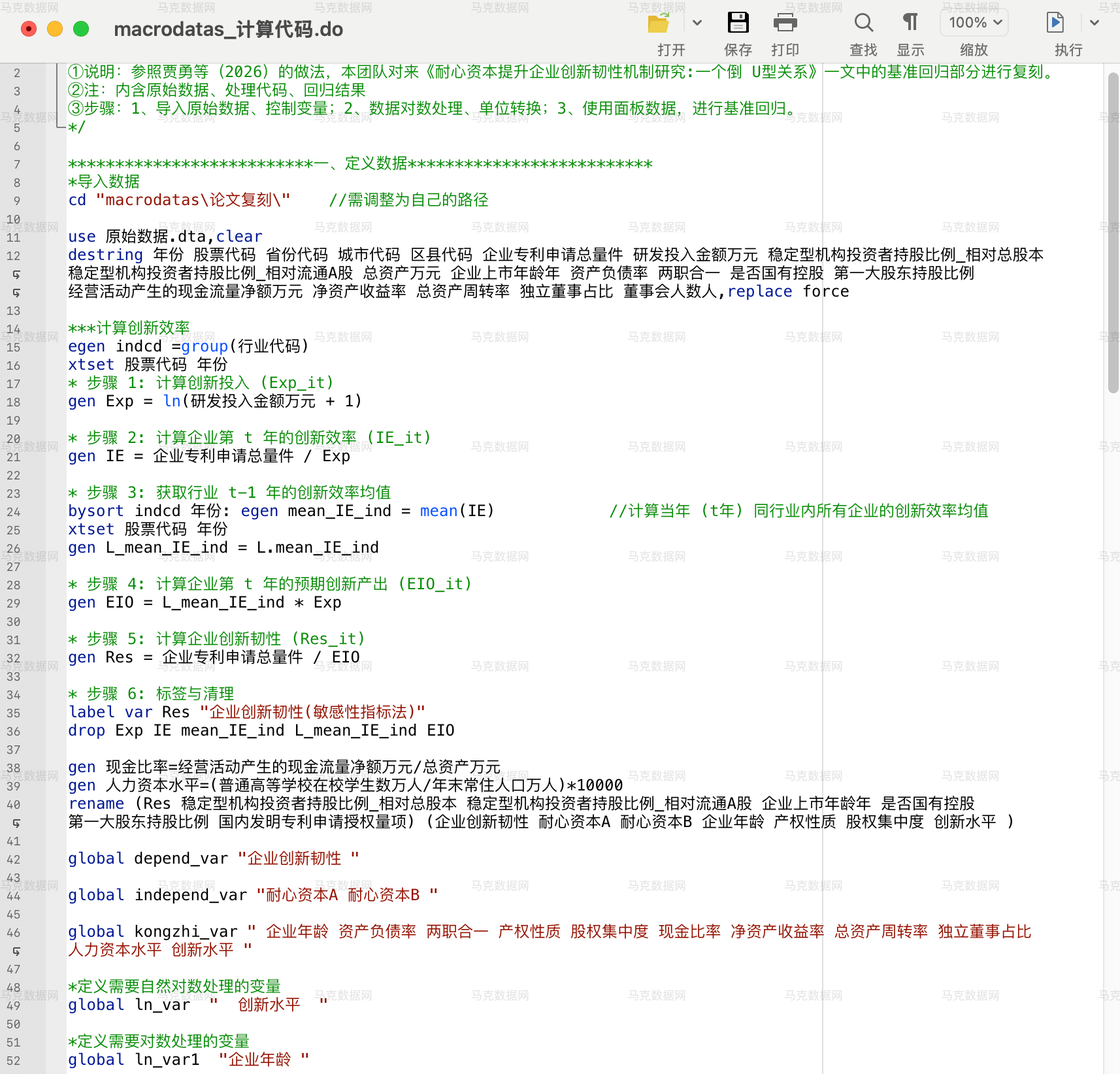This screenshot has height=1074, width=1120.
Task: Click the 查找 label in the toolbar
Action: (x=863, y=50)
